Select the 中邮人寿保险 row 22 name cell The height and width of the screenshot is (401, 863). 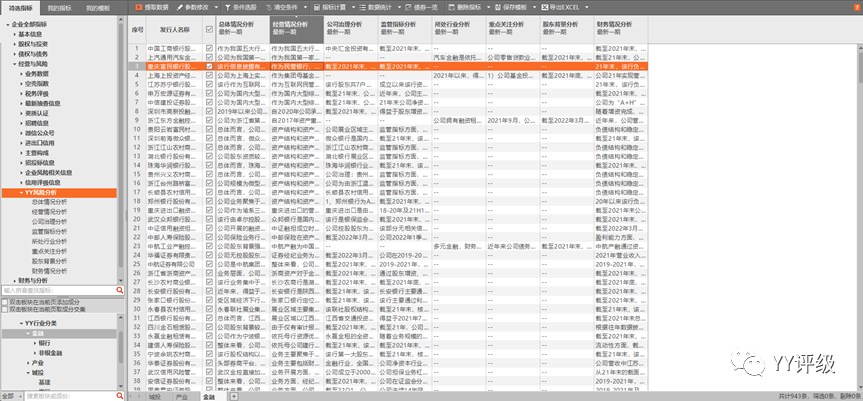click(x=174, y=237)
